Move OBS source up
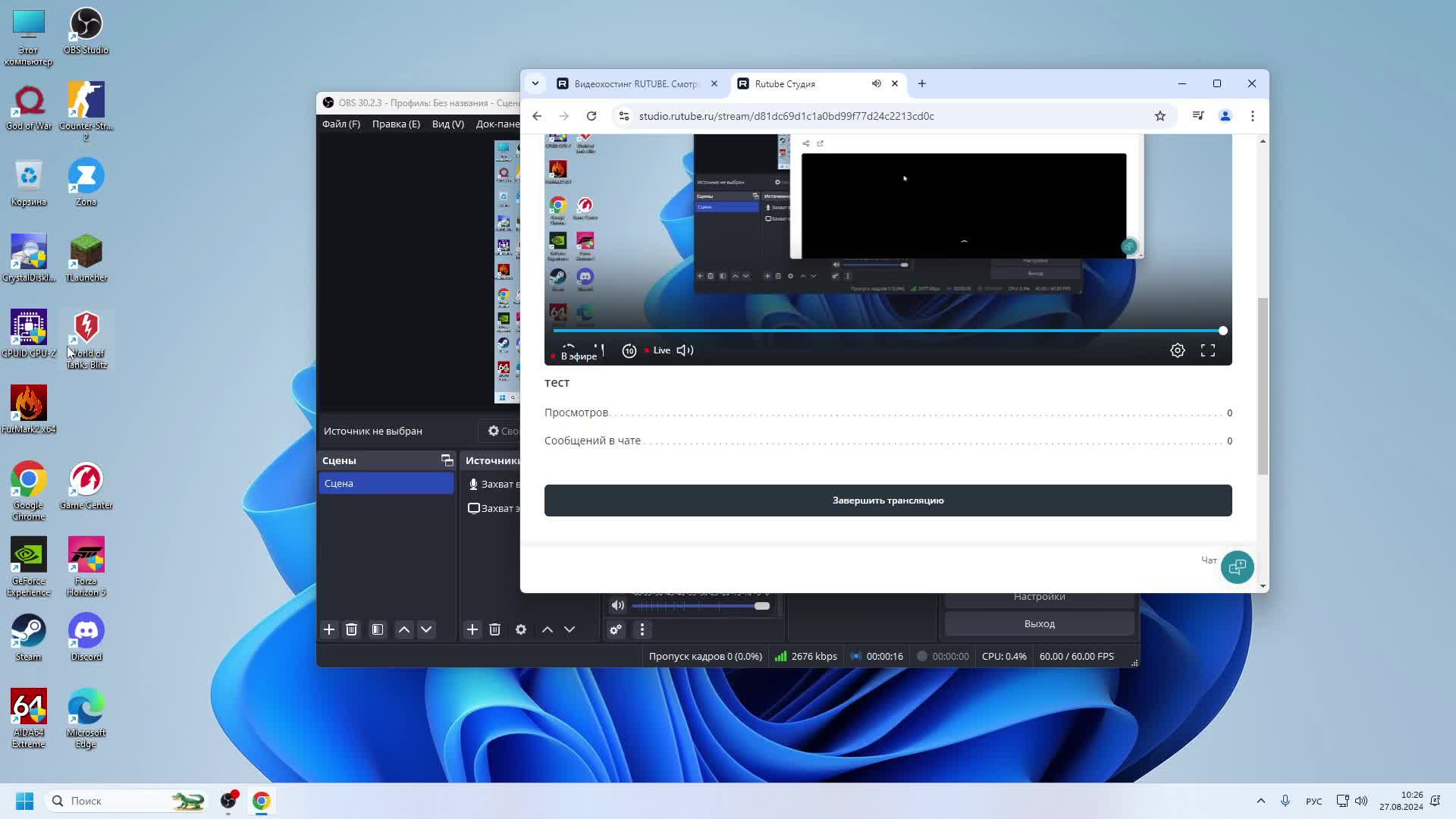 [548, 629]
